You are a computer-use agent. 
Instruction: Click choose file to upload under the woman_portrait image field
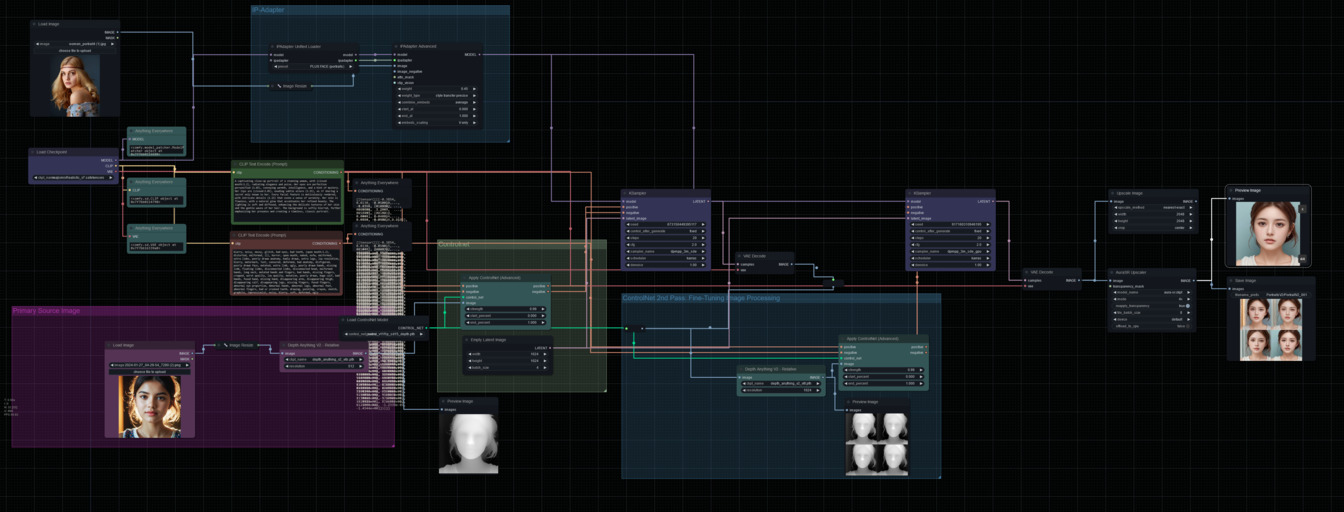75,51
